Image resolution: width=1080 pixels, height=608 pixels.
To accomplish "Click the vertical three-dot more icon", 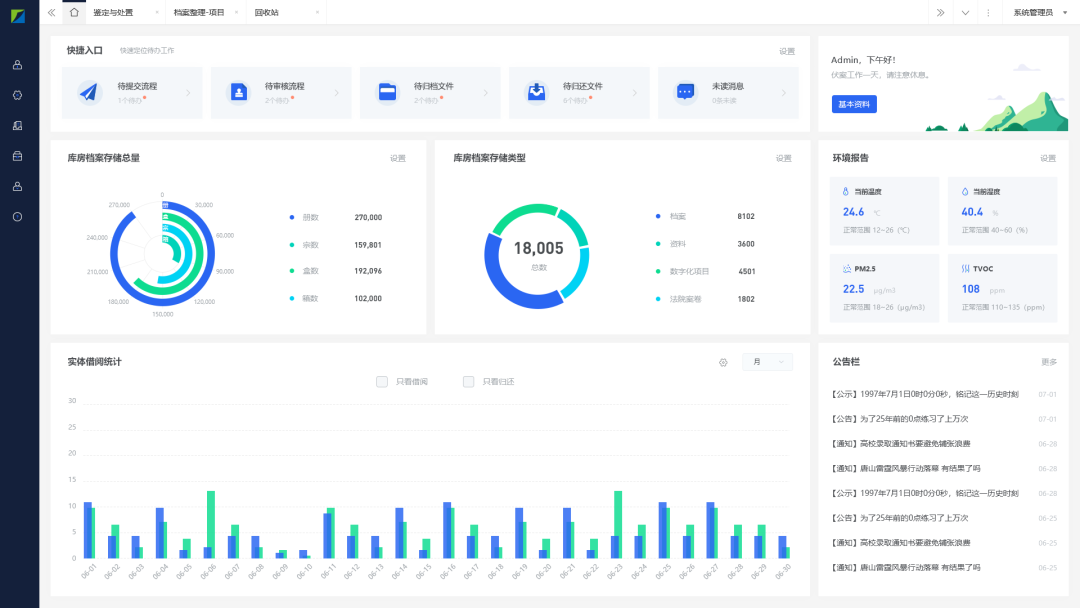I will [988, 12].
